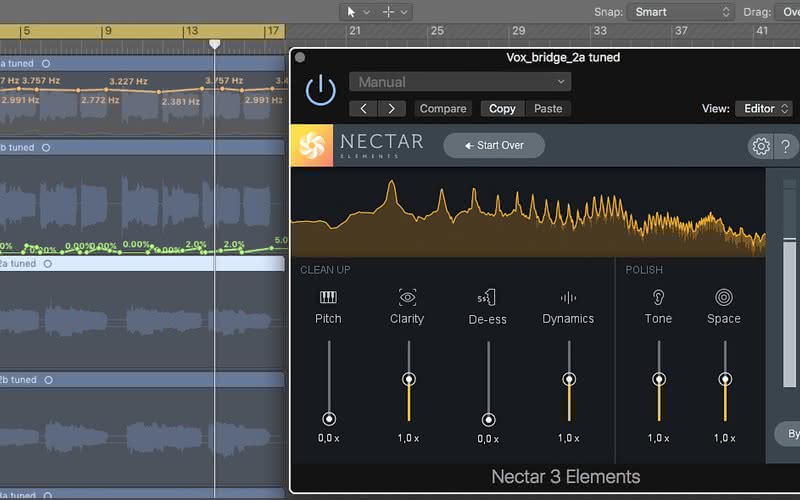Select the Dynamics waveform icon

[568, 297]
